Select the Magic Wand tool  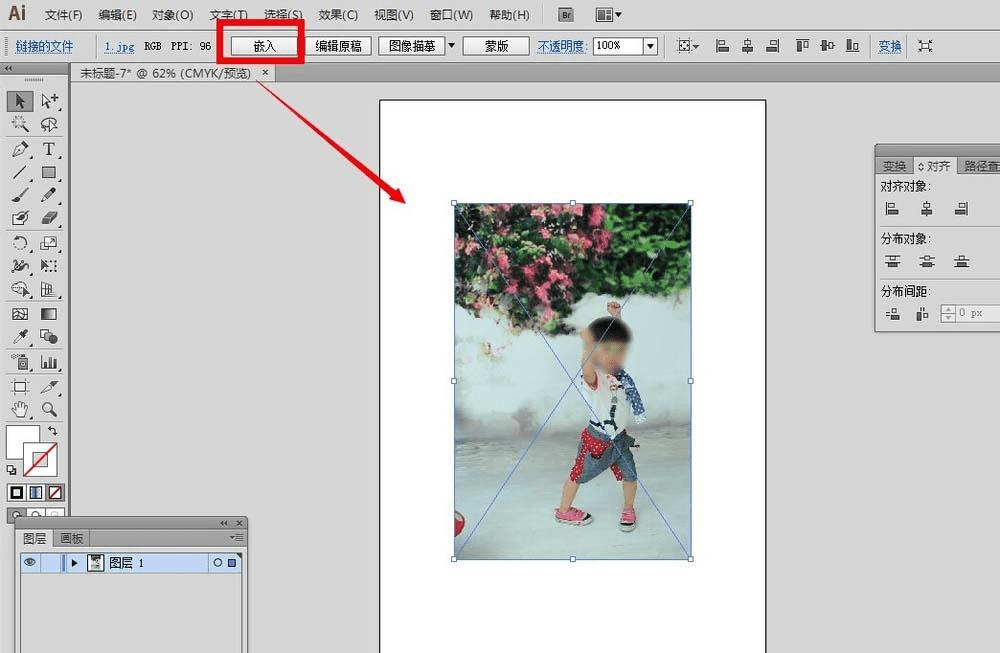20,124
